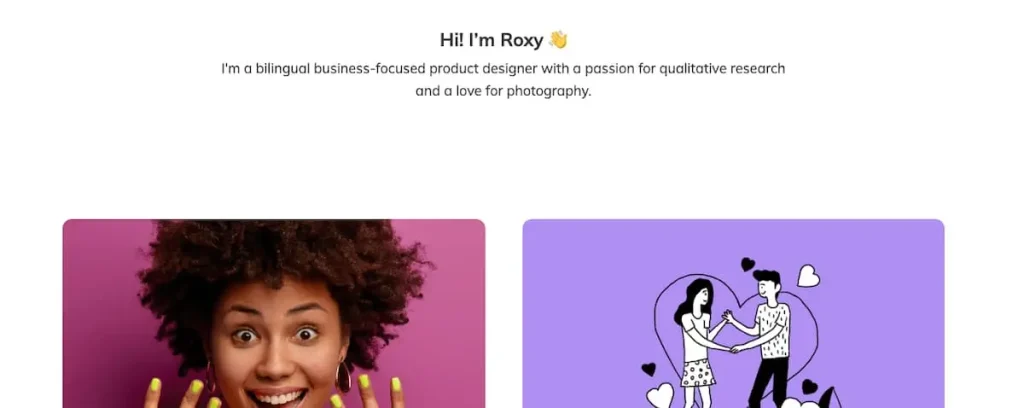Click the word "photography" in the intro
The width and height of the screenshot is (1024, 408).
click(548, 91)
